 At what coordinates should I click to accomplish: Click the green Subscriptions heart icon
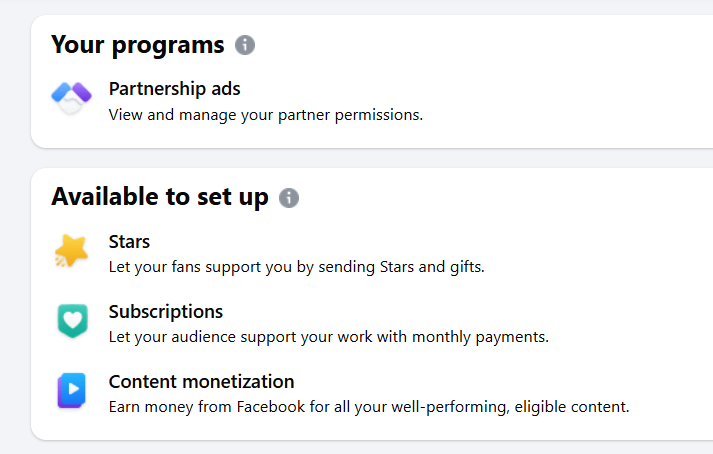click(71, 321)
